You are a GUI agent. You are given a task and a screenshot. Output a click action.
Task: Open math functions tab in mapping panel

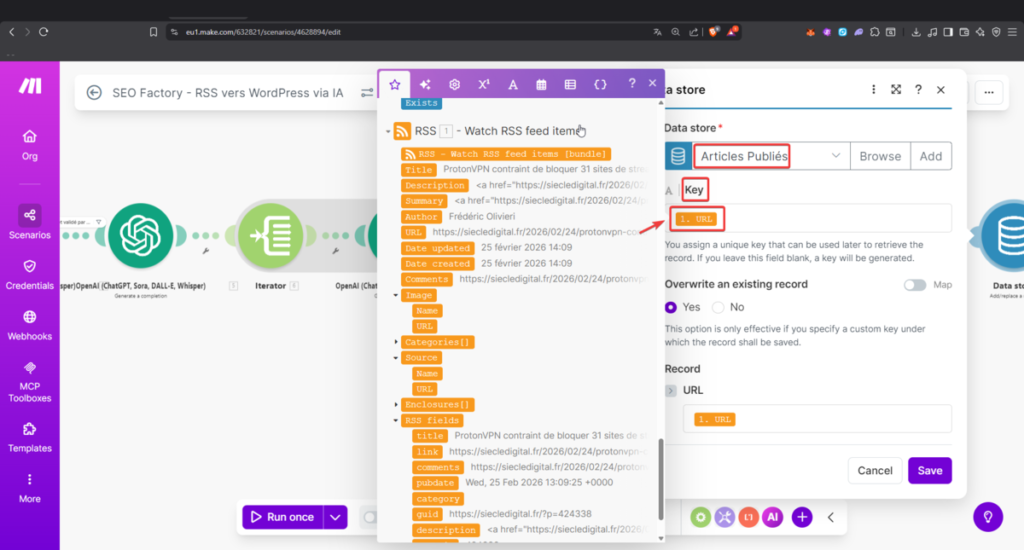484,84
